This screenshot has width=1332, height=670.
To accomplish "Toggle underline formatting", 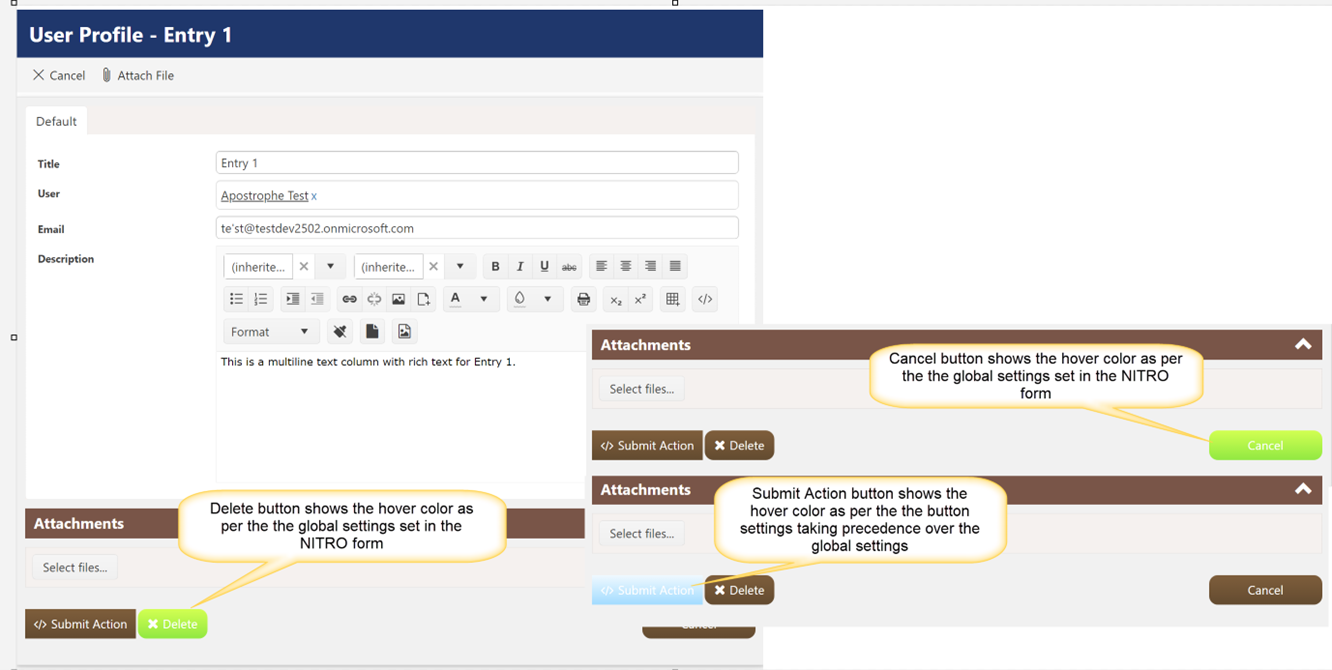I will pos(544,266).
